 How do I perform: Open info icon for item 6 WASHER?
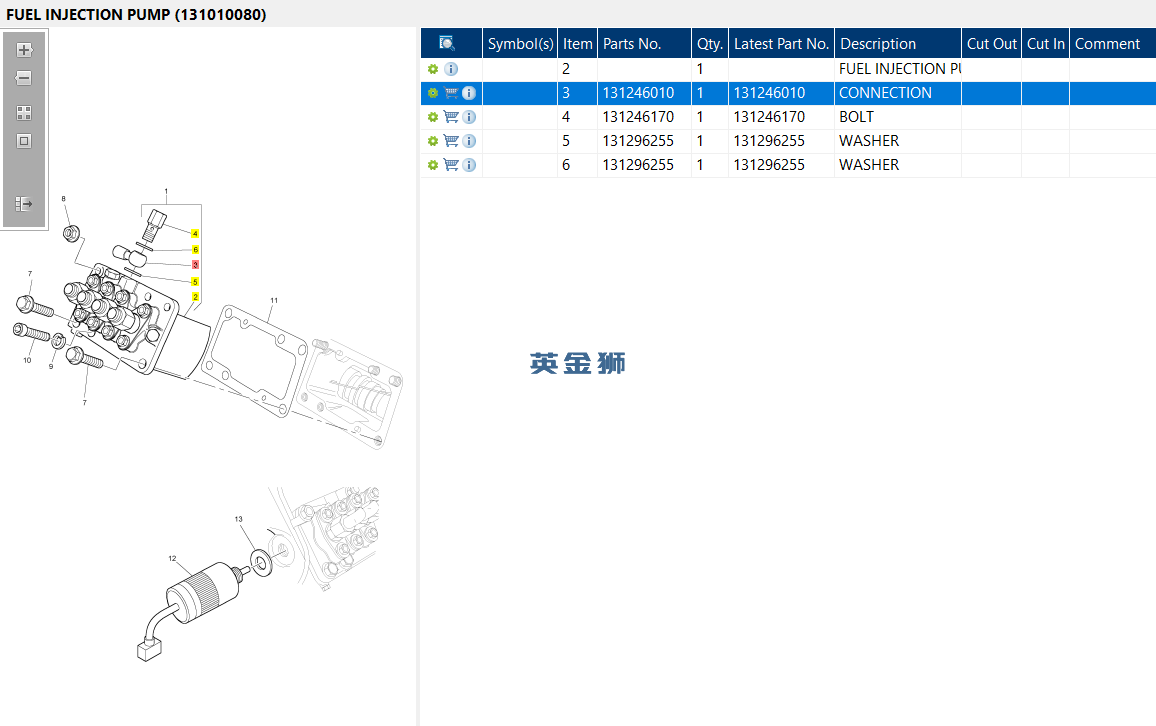pyautogui.click(x=469, y=165)
